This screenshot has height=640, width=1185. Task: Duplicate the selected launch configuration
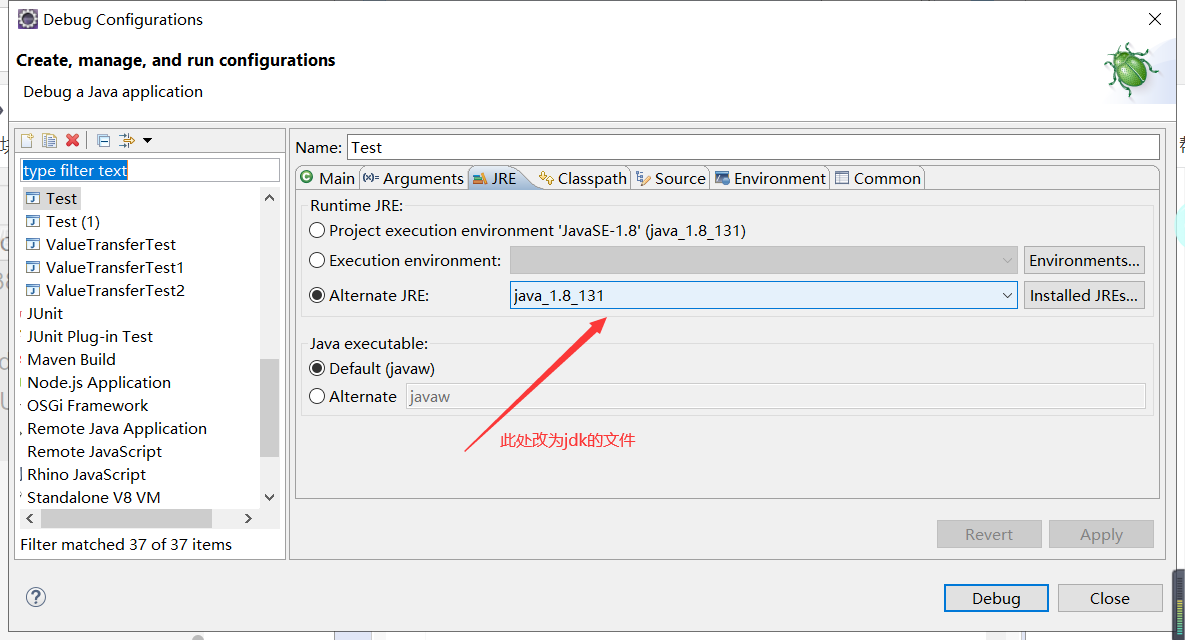point(49,140)
